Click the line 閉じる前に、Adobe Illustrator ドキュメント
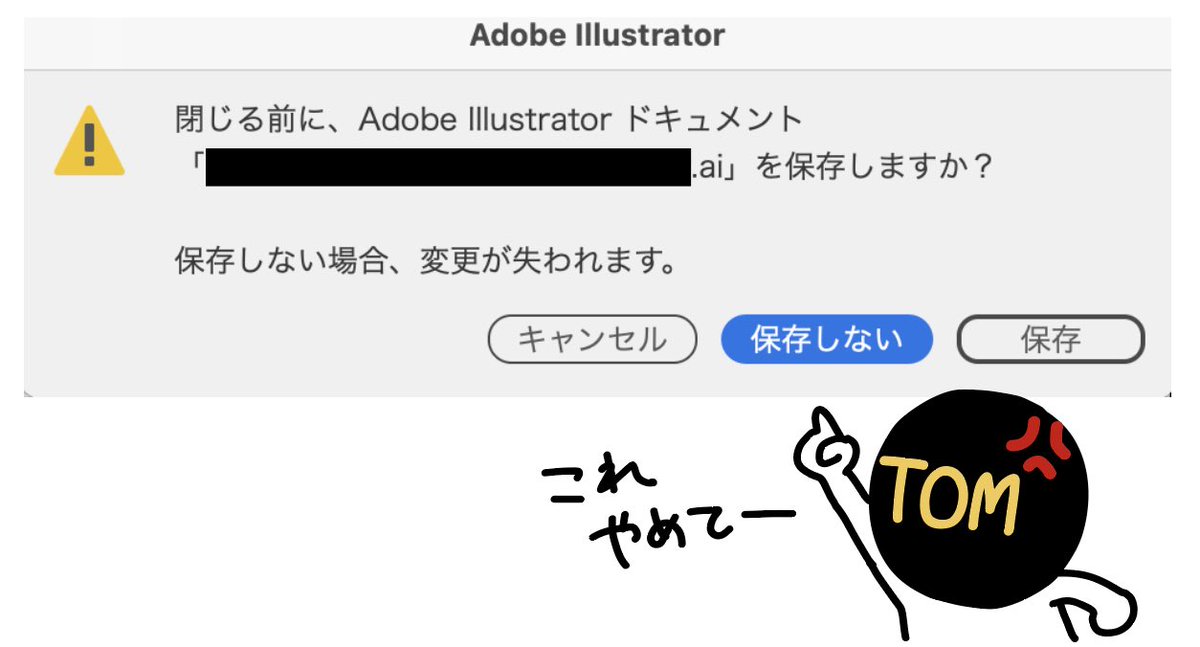Screen dimensions: 1200x647 click(x=489, y=119)
